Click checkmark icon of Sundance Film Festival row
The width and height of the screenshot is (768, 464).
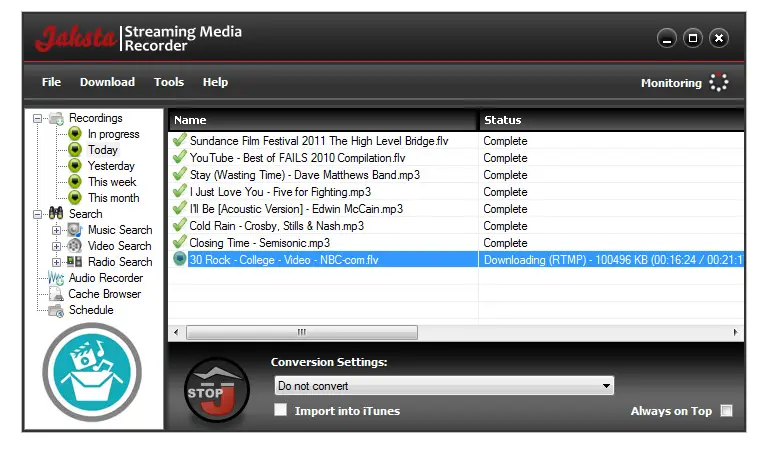coord(179,140)
